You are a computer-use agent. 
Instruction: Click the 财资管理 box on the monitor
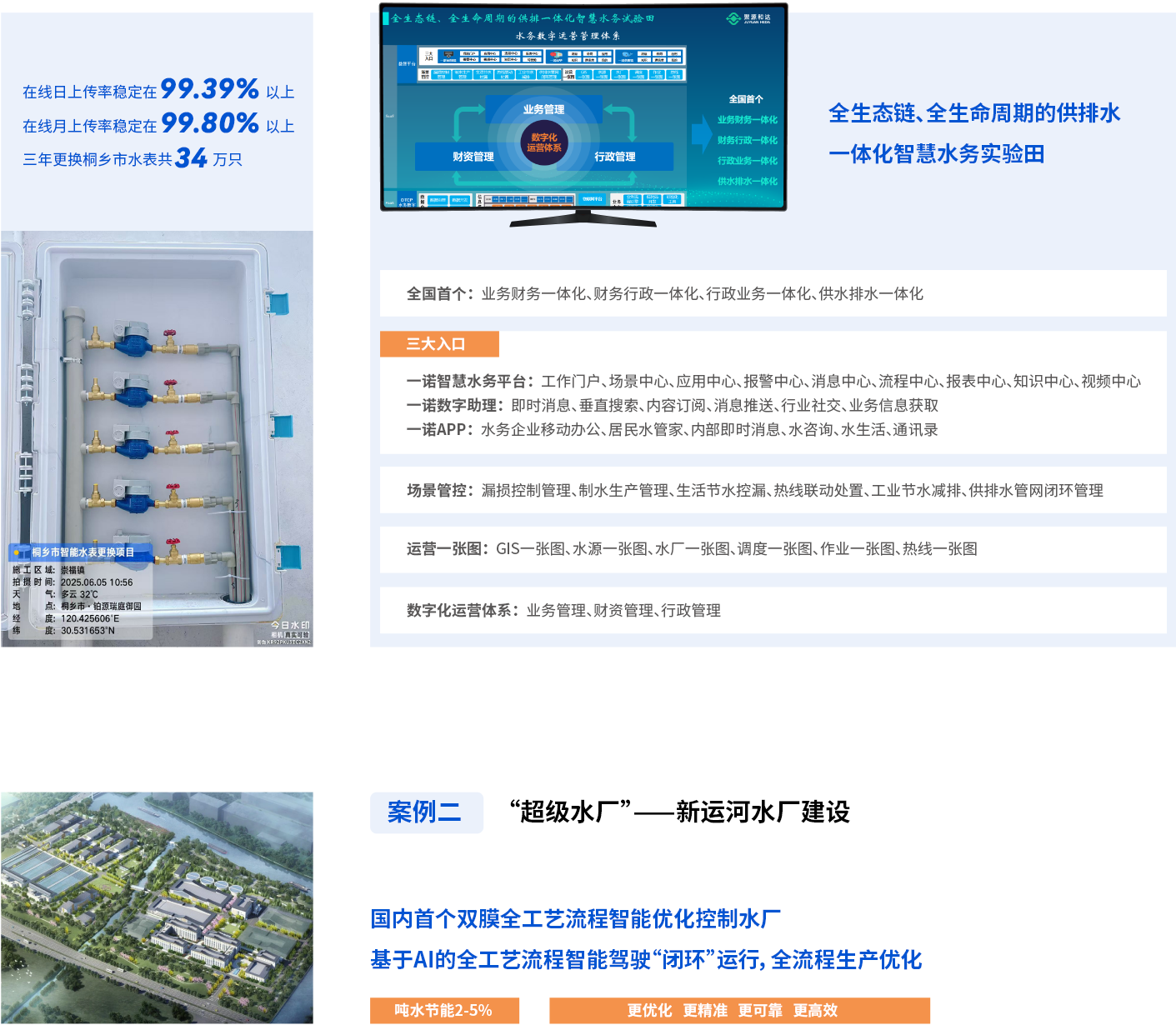click(x=473, y=157)
